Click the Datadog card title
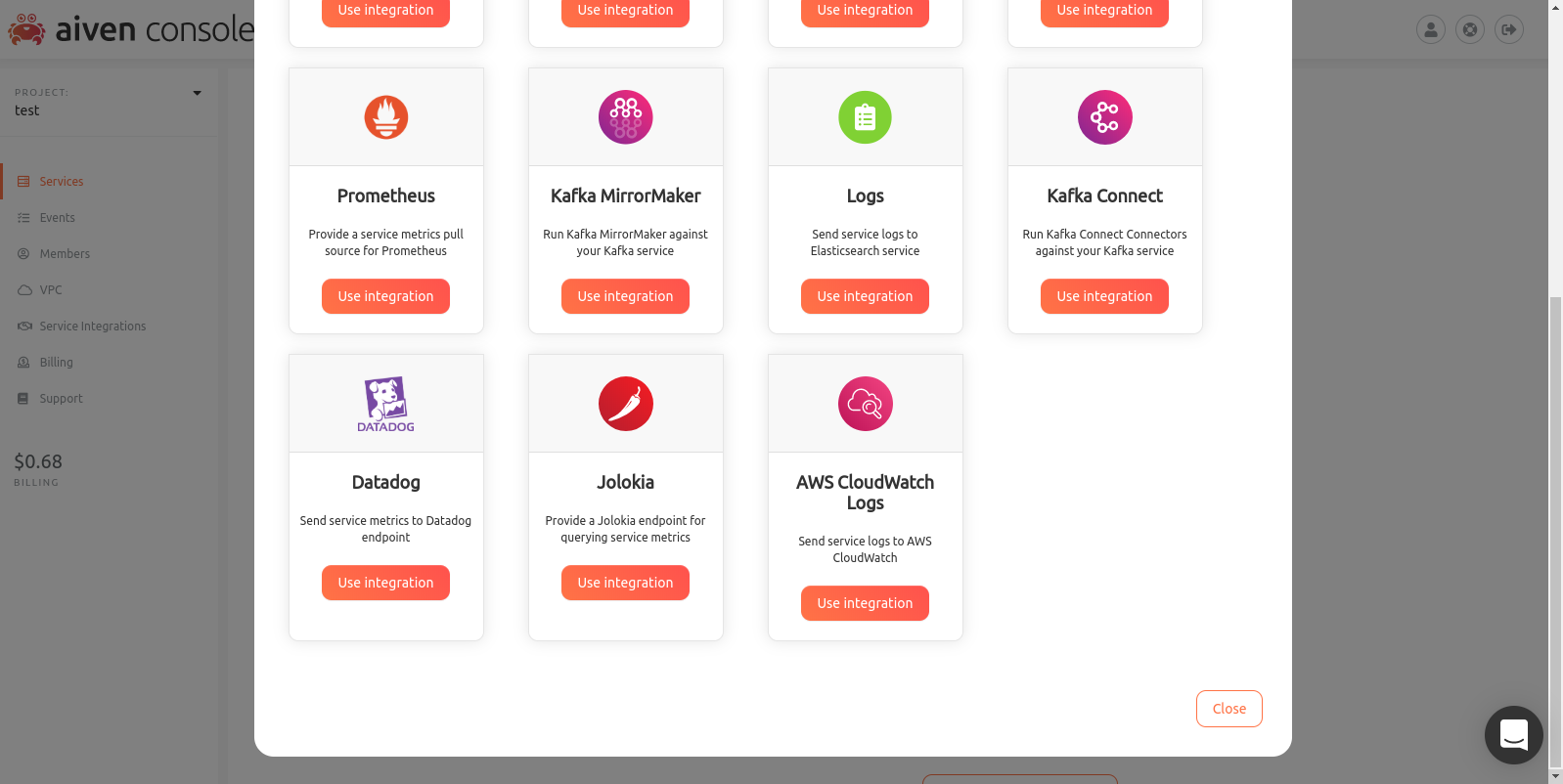Image resolution: width=1563 pixels, height=784 pixels. click(385, 483)
